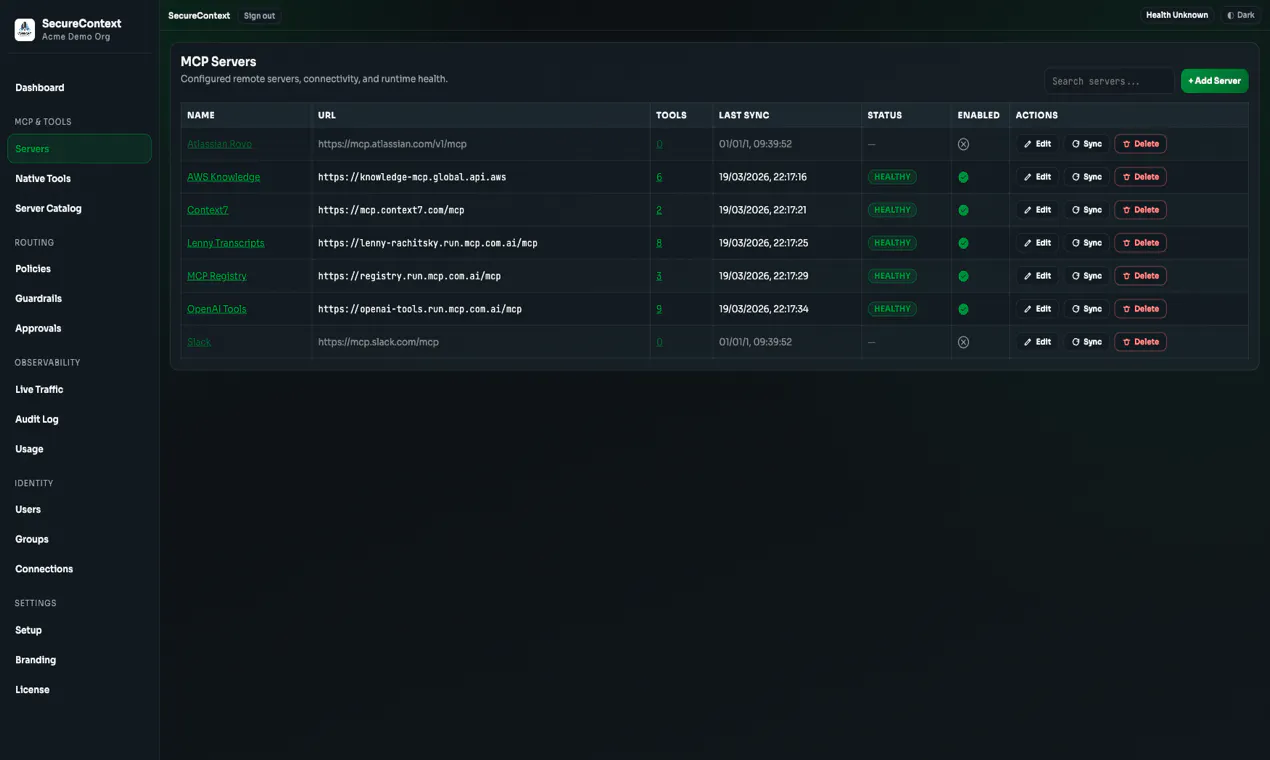Toggle Dark theme mode

[1241, 15]
